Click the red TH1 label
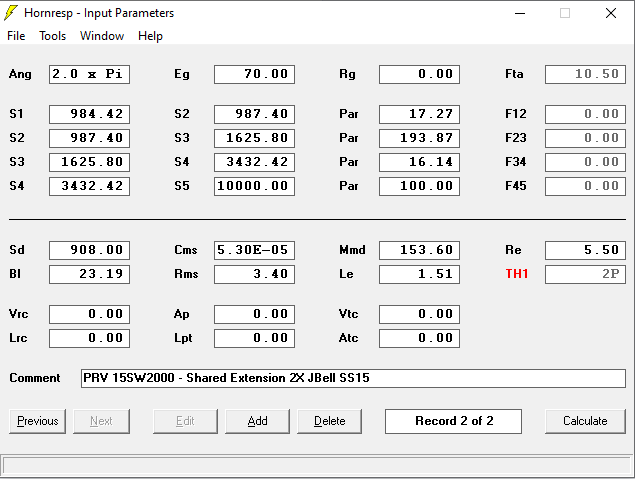The image size is (635, 479). coord(517,274)
